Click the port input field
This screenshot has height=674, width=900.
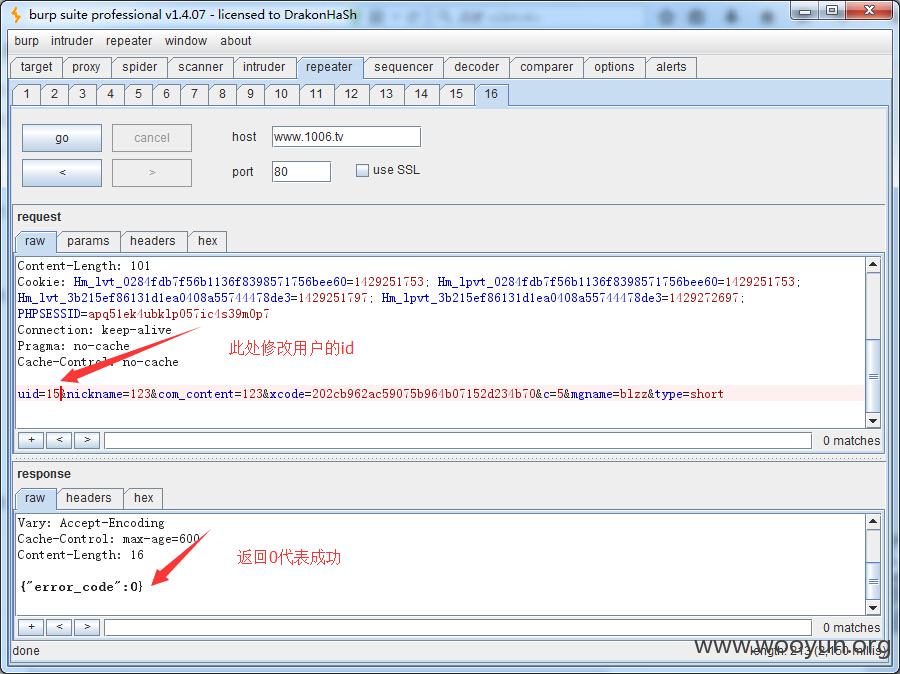[x=301, y=172]
